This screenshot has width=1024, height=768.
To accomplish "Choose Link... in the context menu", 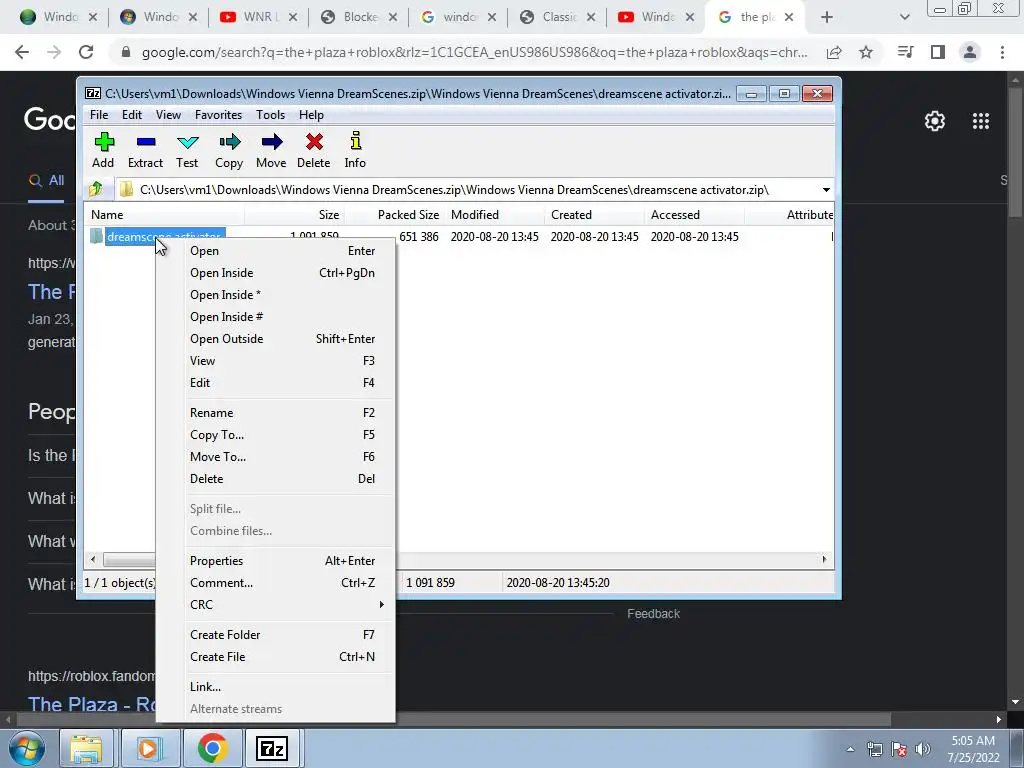I will (275, 687).
